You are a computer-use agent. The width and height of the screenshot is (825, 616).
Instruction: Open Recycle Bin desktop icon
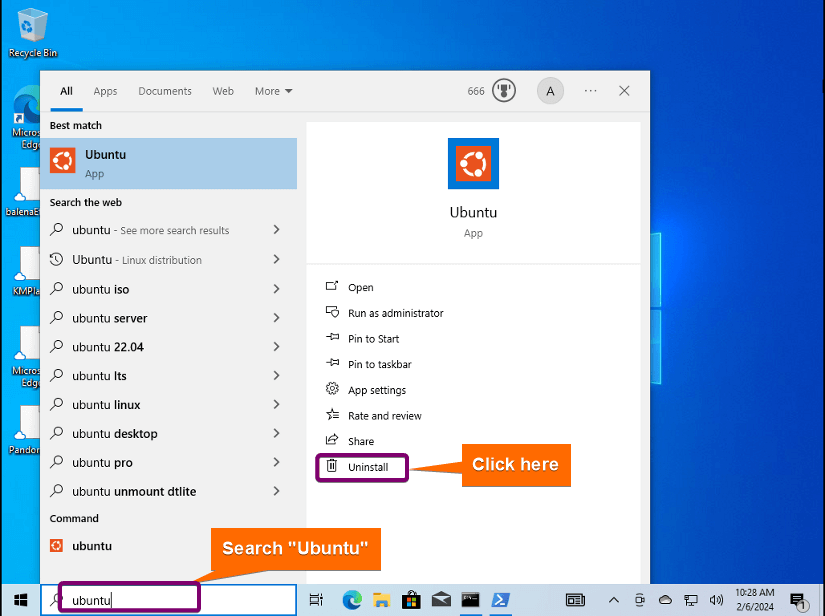coord(33,33)
